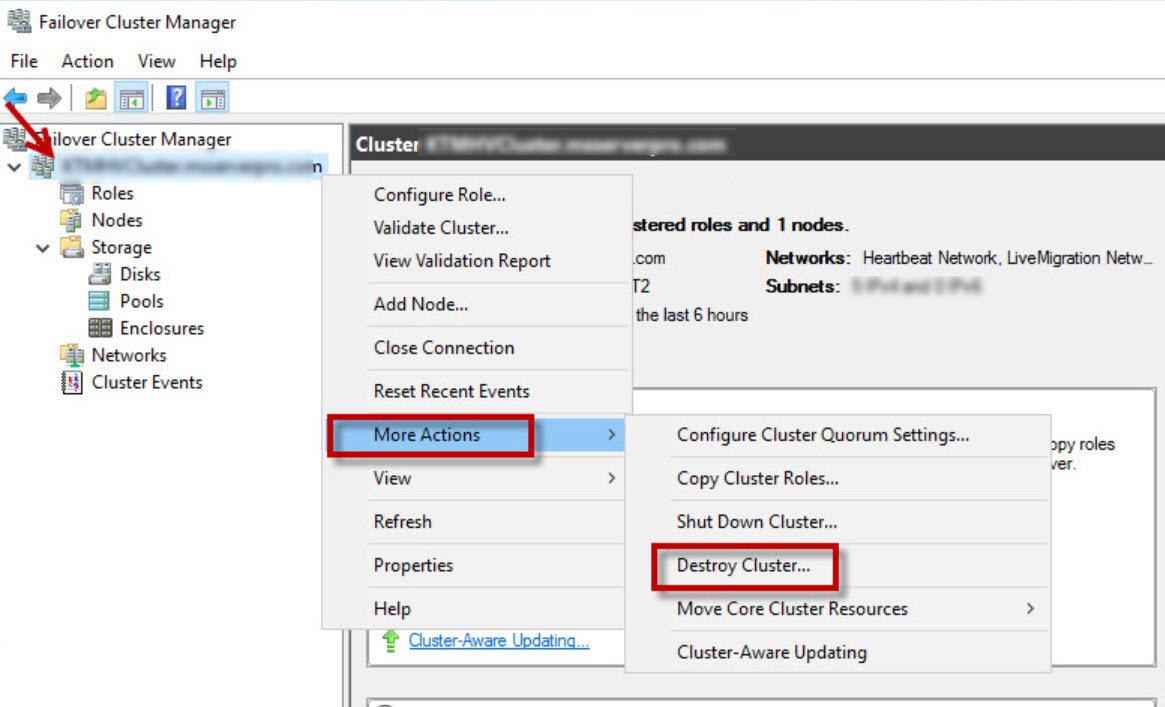Select Add Node... menu entry
The height and width of the screenshot is (707, 1165).
477,304
